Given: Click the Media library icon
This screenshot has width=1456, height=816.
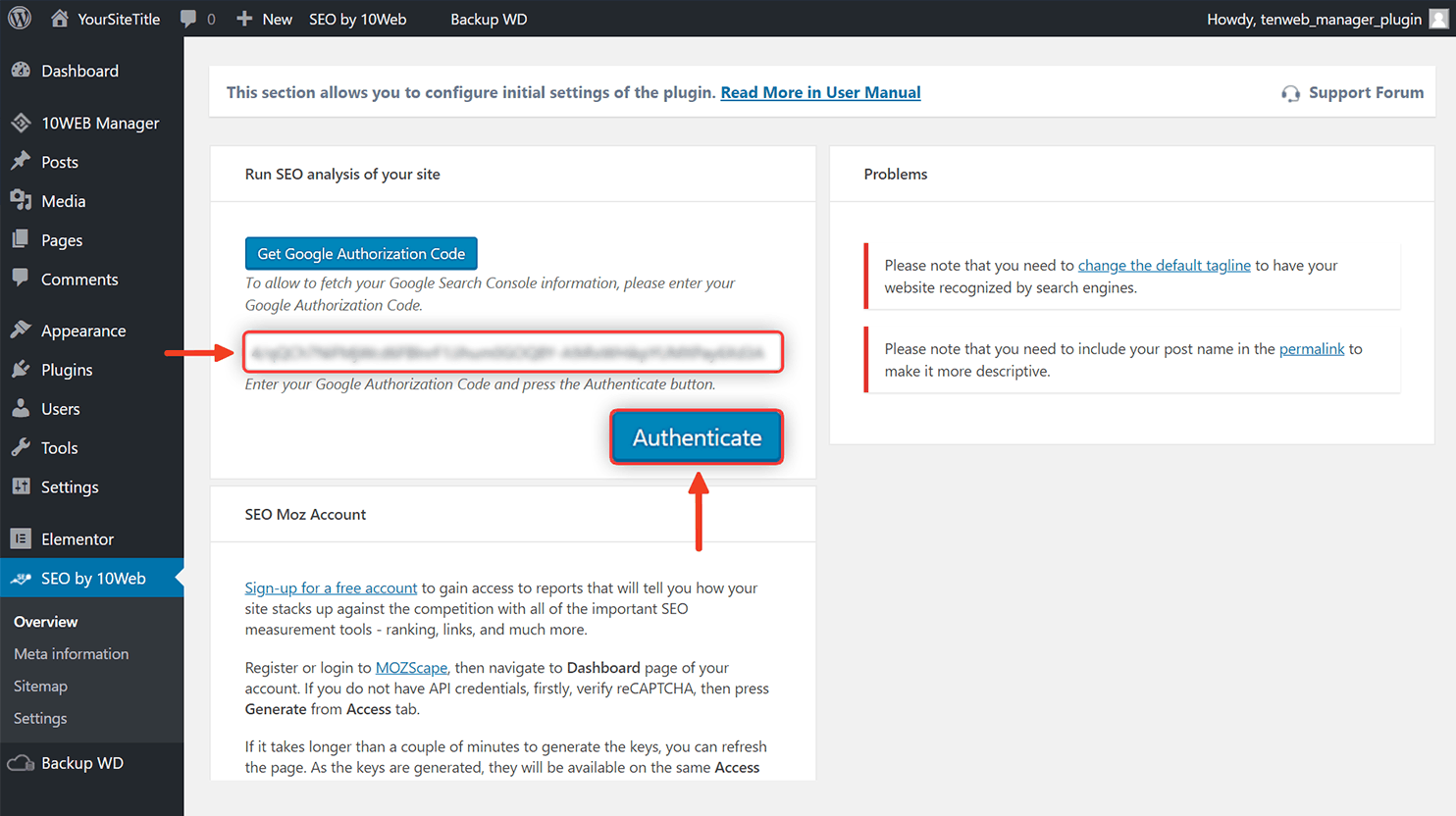Looking at the screenshot, I should pos(21,201).
